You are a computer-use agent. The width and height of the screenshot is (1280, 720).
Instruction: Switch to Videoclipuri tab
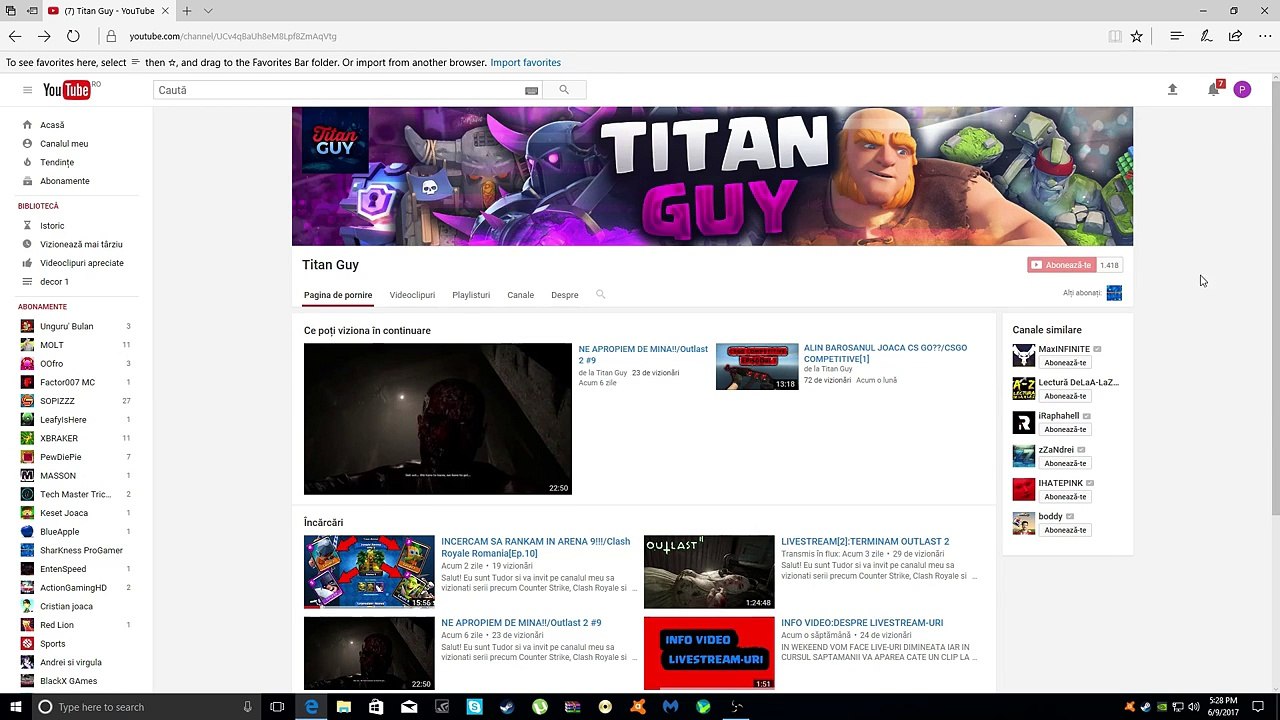pos(412,295)
